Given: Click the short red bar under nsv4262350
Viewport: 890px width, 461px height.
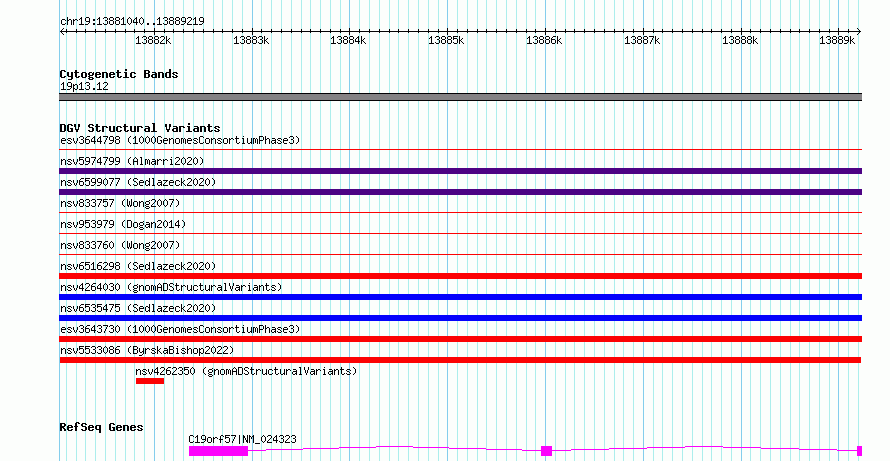Looking at the screenshot, I should [x=150, y=381].
